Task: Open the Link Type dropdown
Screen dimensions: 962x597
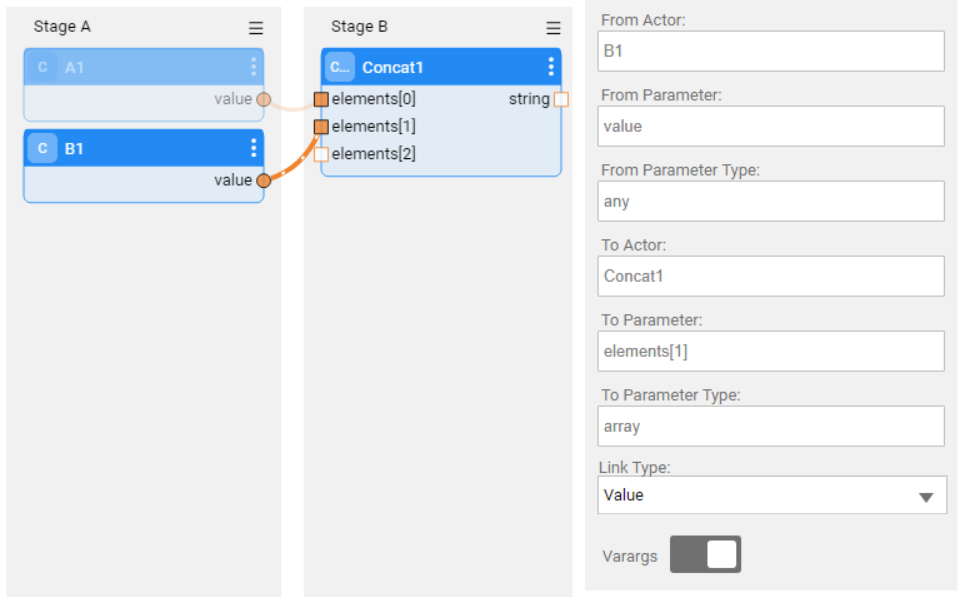Action: click(772, 495)
